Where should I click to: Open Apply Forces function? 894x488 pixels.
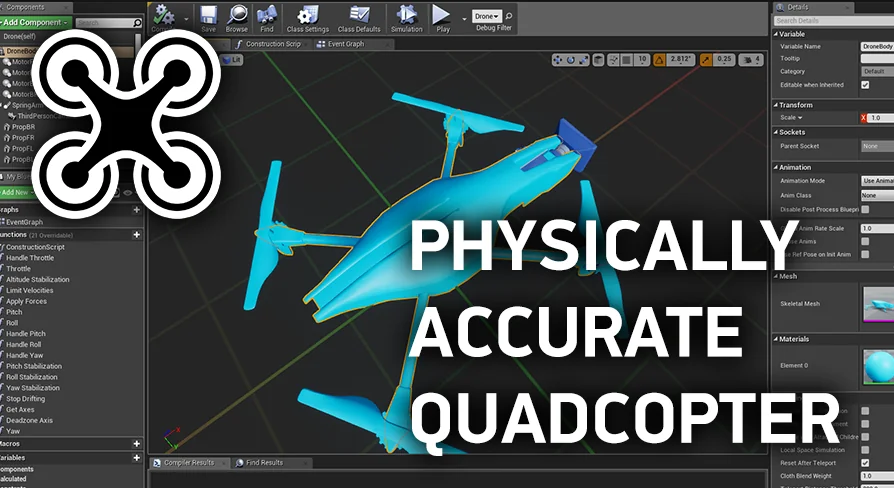coord(26,301)
